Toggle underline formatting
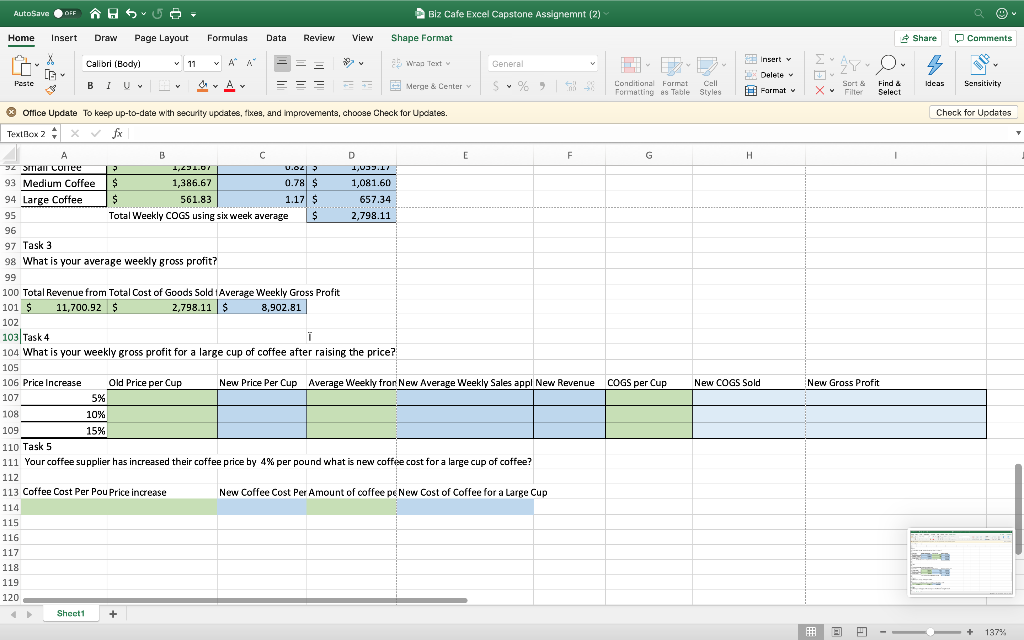Image resolution: width=1024 pixels, height=640 pixels. pos(126,86)
